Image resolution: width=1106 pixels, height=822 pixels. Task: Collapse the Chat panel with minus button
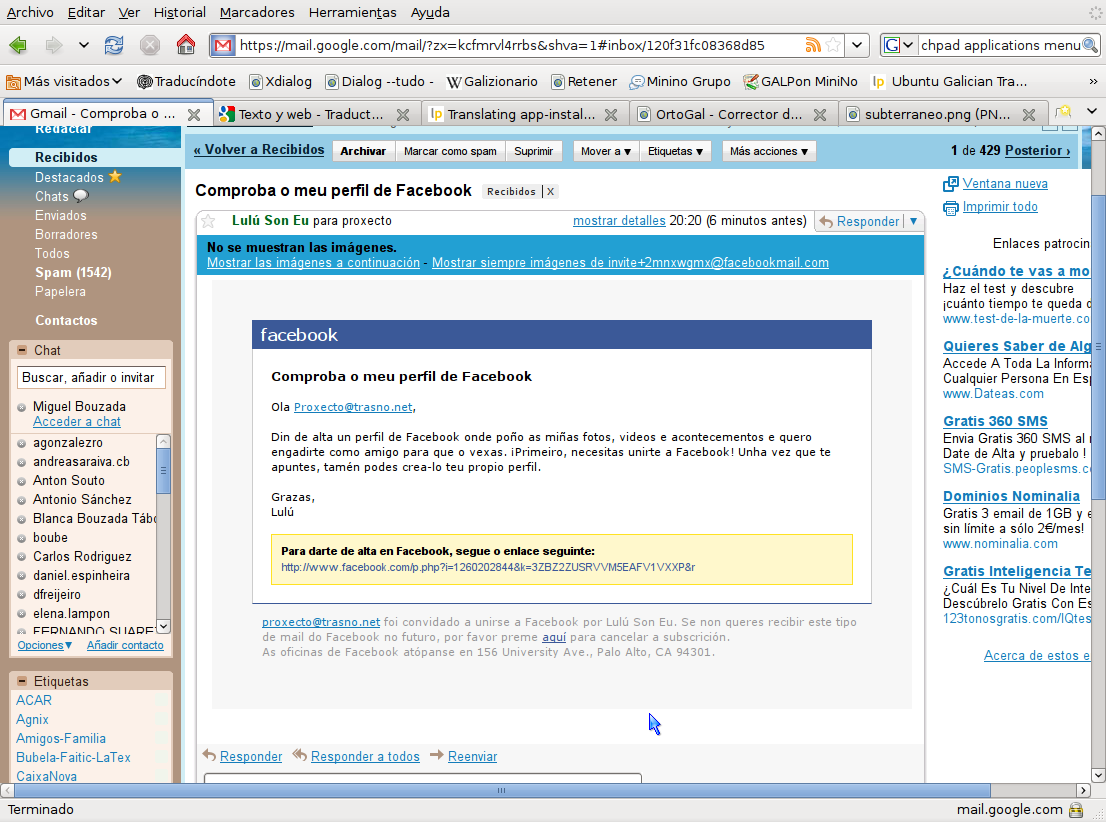[x=22, y=350]
